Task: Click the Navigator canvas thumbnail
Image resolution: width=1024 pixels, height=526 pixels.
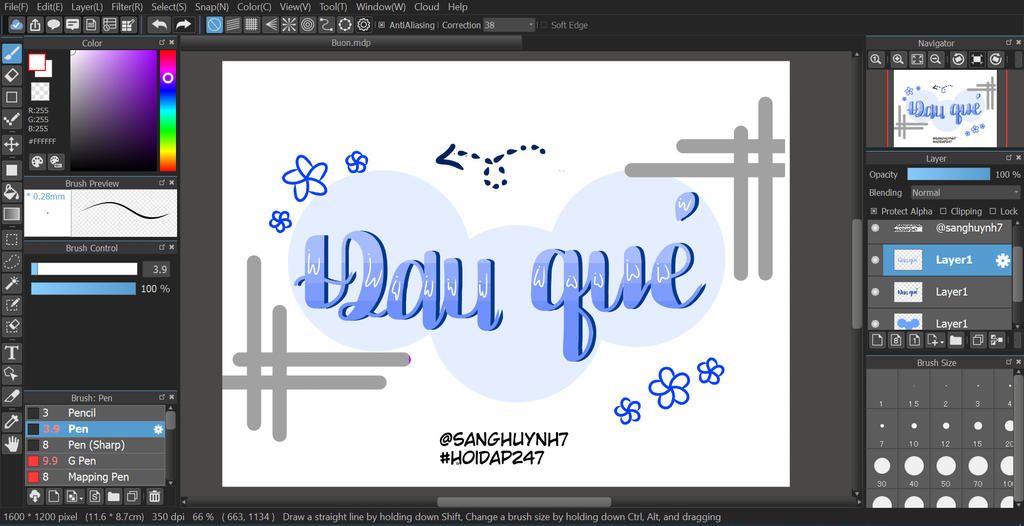Action: tap(945, 108)
